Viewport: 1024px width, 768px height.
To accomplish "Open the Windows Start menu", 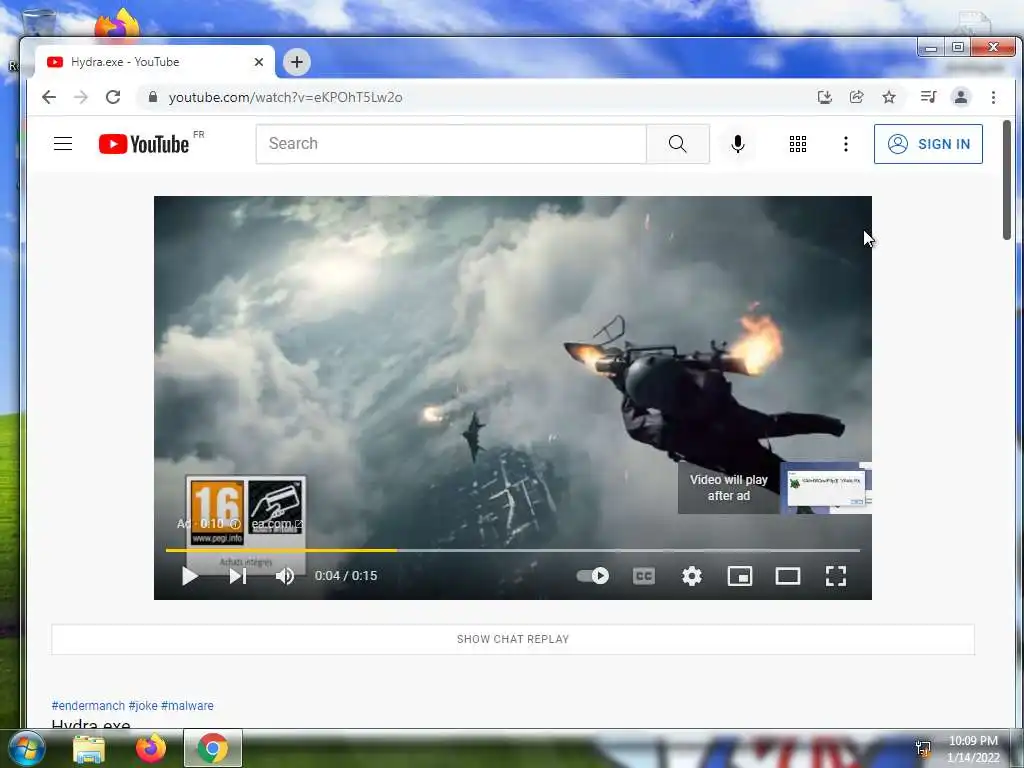I will (x=26, y=748).
